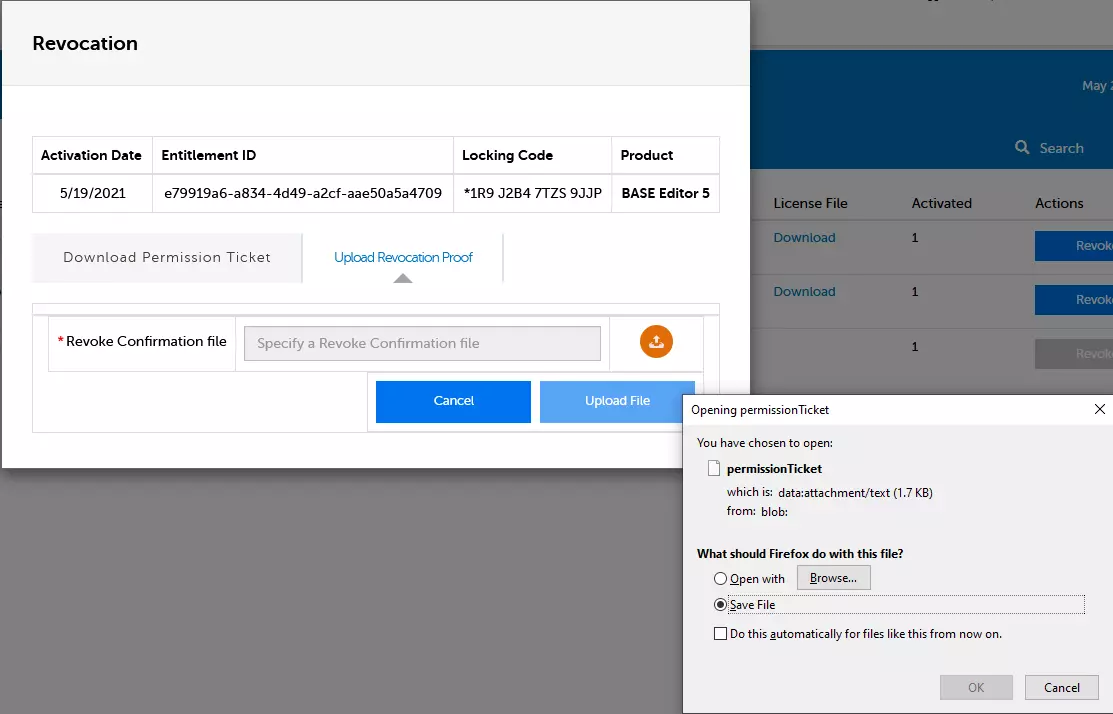Open the first Download license file link

(x=804, y=237)
